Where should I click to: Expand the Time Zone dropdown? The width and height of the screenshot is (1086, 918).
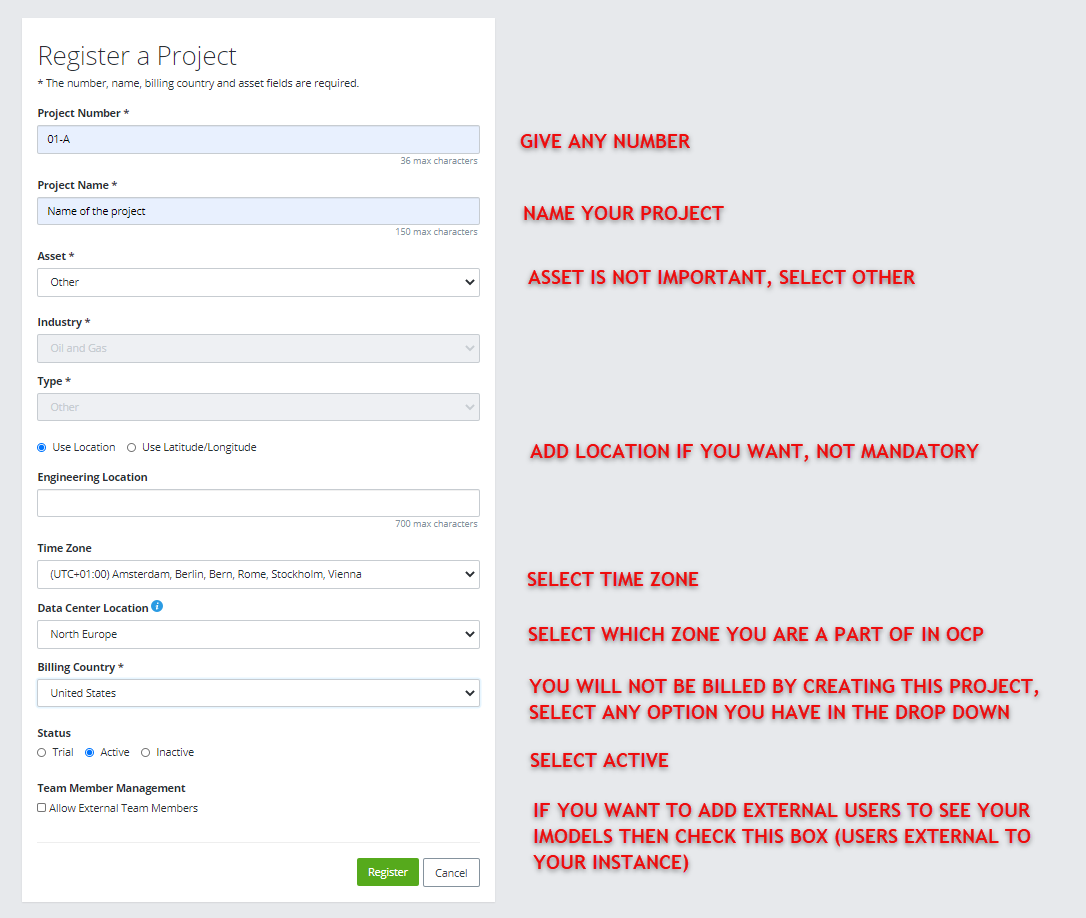click(x=258, y=575)
